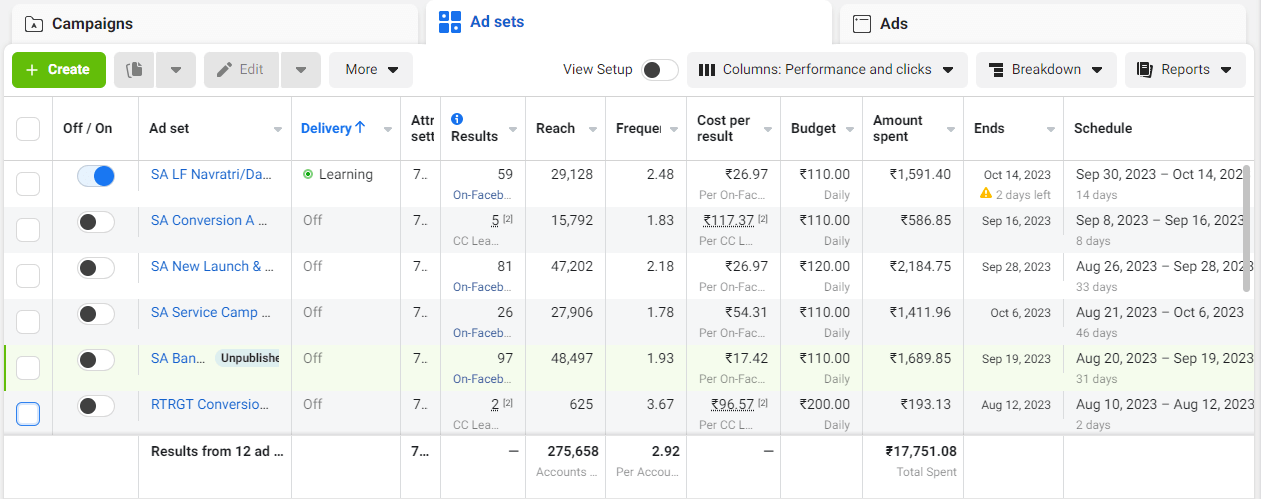1261x499 pixels.
Task: Open the Columns: Performance and clicks dropdown
Action: [x=827, y=70]
